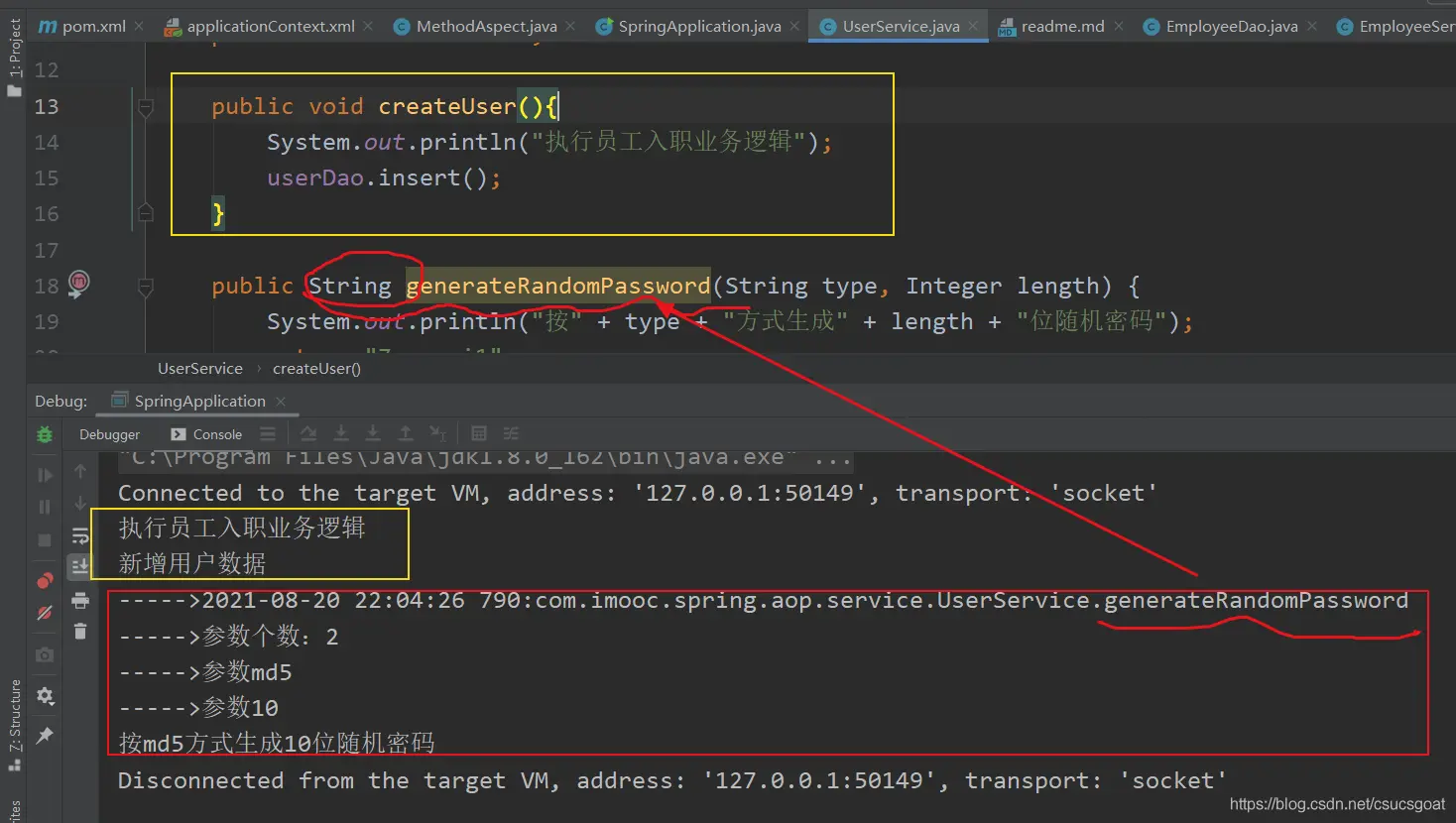
Task: Close the pom.xml editor tab
Action: click(x=139, y=27)
